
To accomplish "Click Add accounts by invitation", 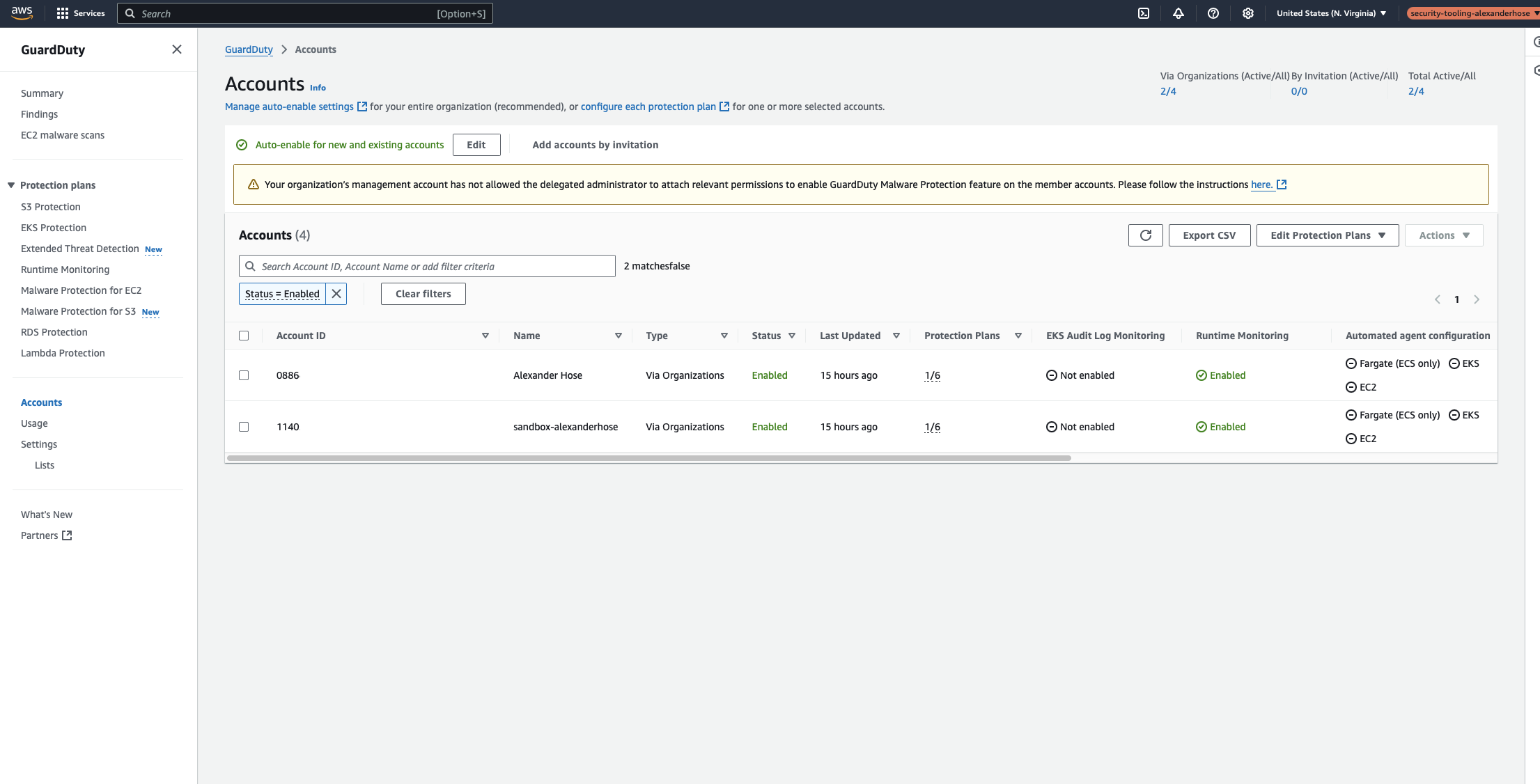I will (596, 145).
